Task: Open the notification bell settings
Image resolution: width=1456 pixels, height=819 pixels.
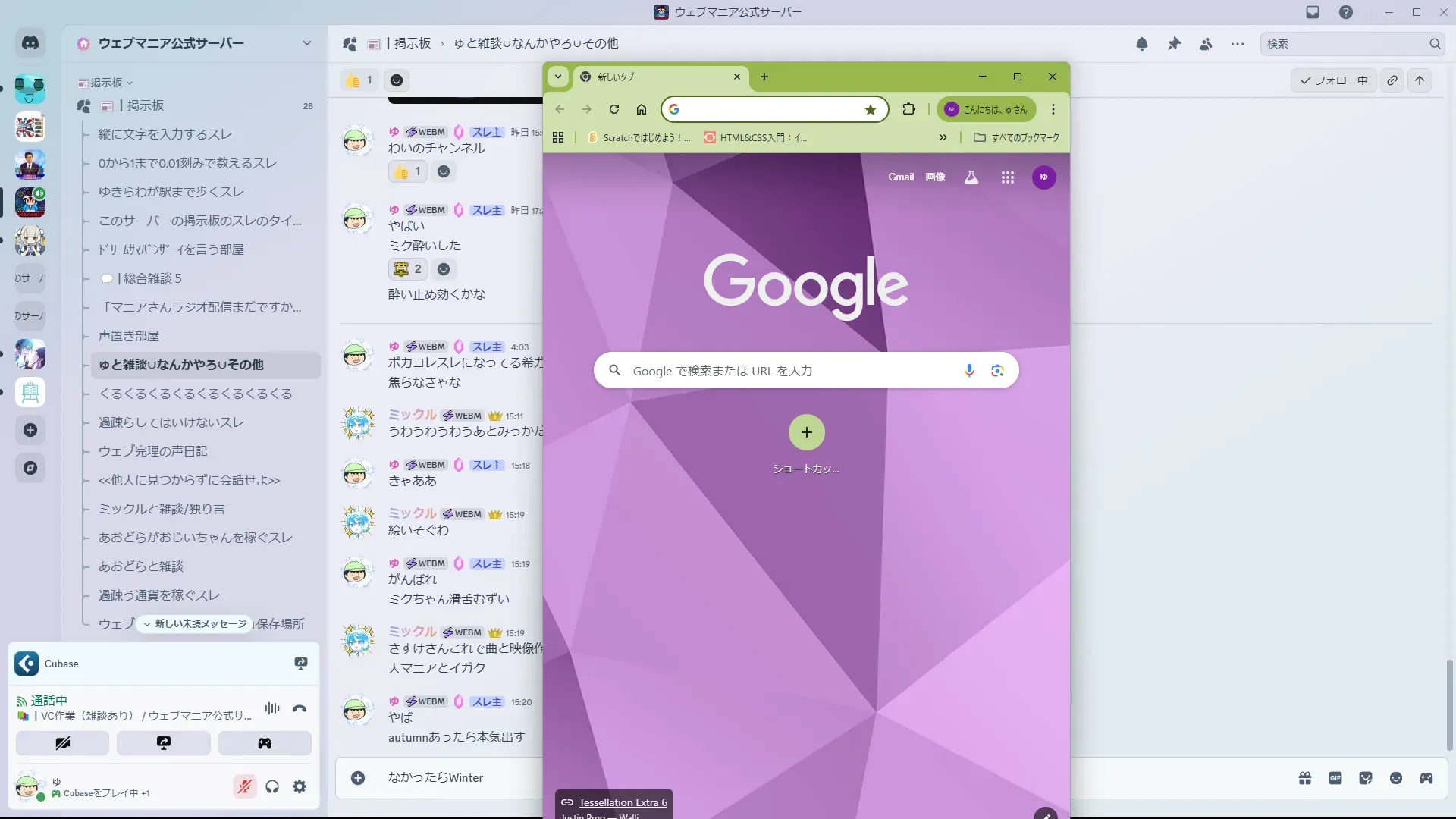Action: pos(1141,44)
